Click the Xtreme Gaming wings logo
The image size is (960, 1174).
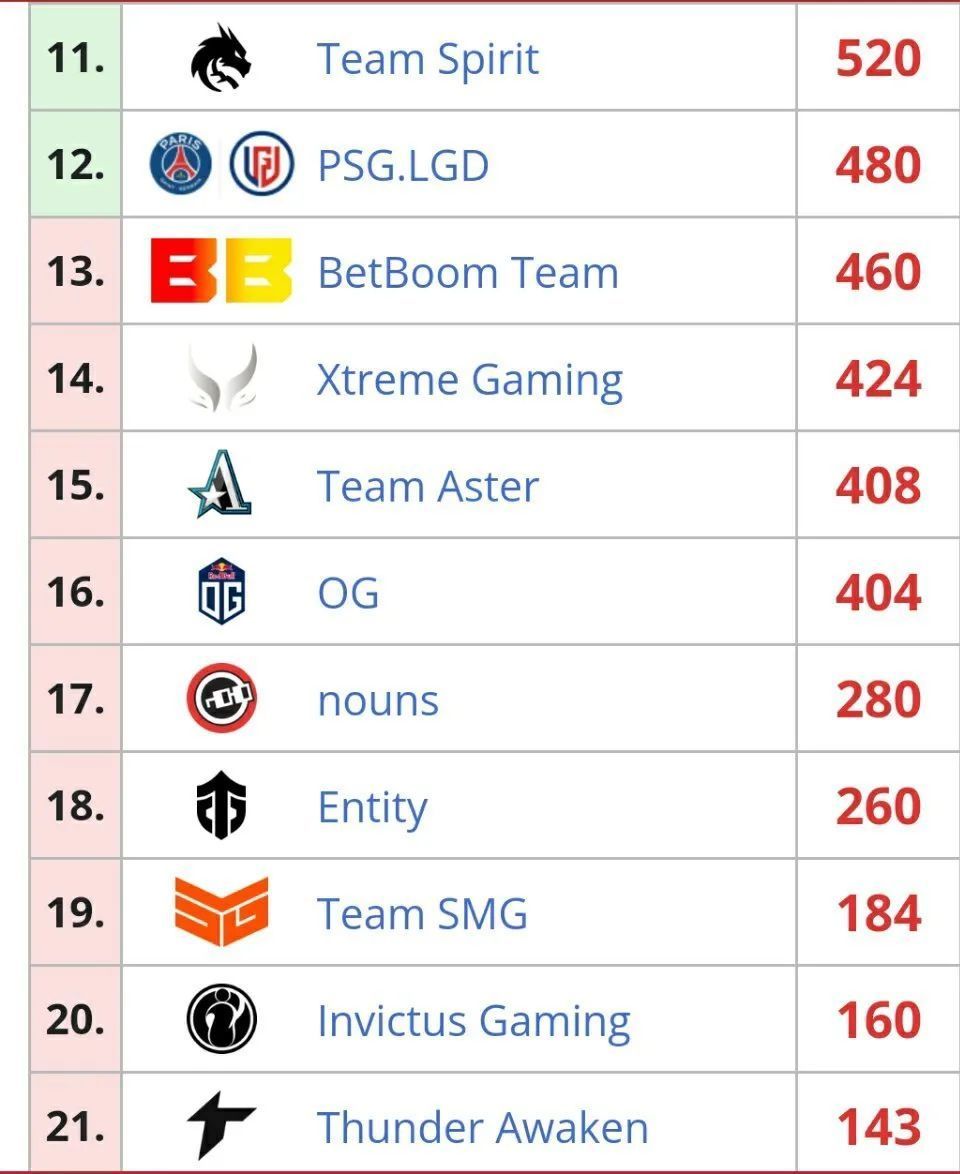(x=222, y=378)
